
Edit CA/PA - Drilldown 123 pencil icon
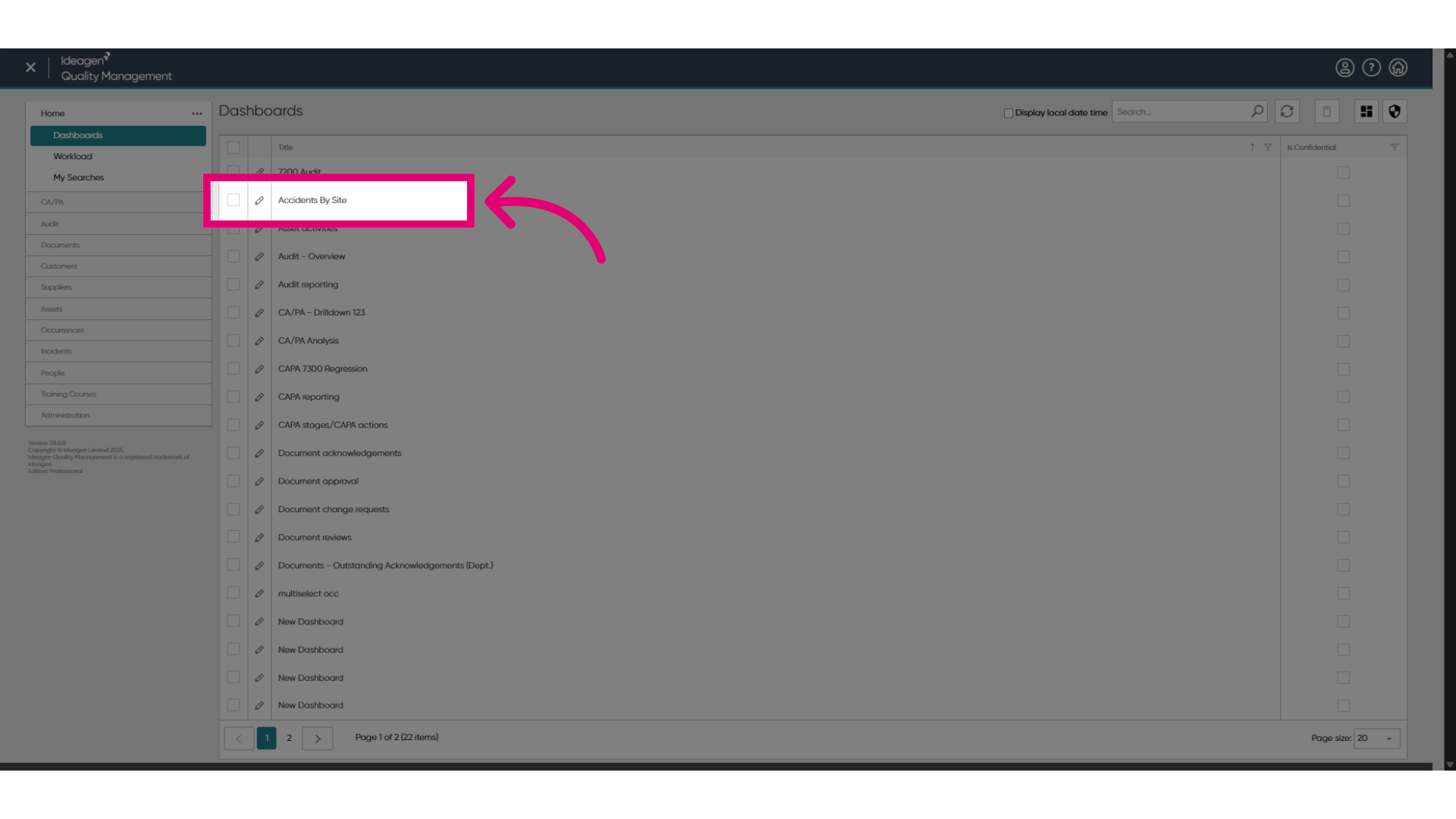pos(259,312)
